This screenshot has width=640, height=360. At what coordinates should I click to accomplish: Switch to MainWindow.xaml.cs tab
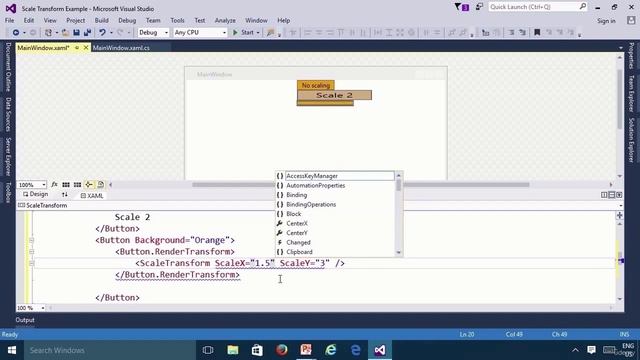click(x=121, y=48)
